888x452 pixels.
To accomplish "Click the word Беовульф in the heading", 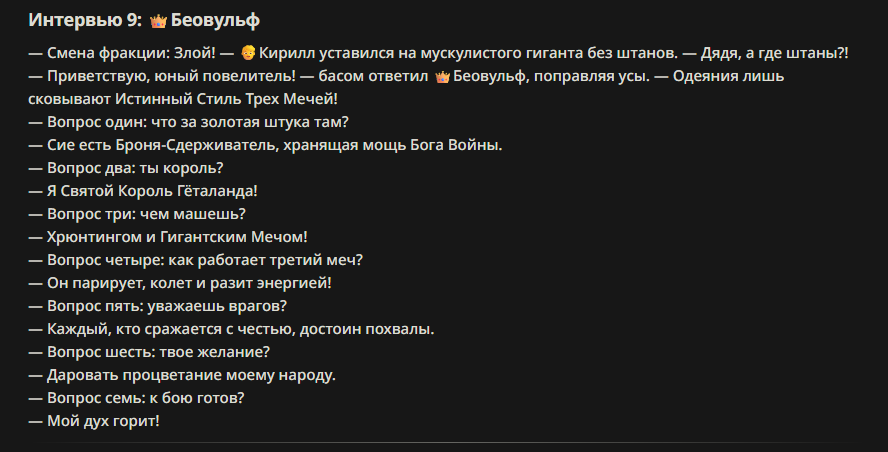I will tap(215, 20).
